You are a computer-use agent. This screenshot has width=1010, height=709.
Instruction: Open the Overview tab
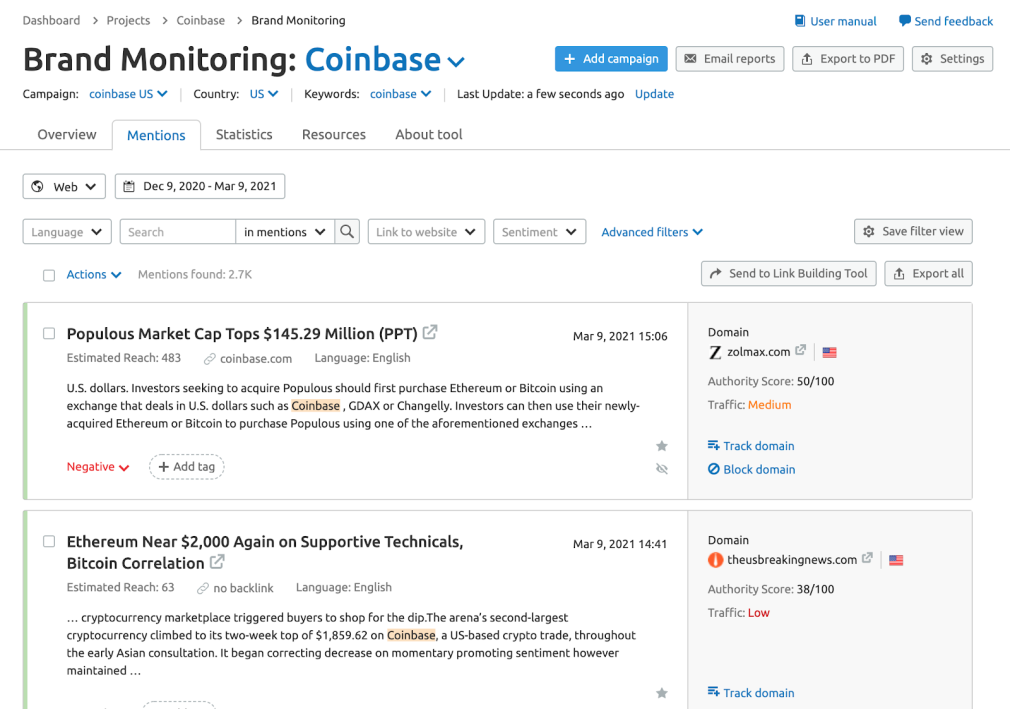click(67, 135)
